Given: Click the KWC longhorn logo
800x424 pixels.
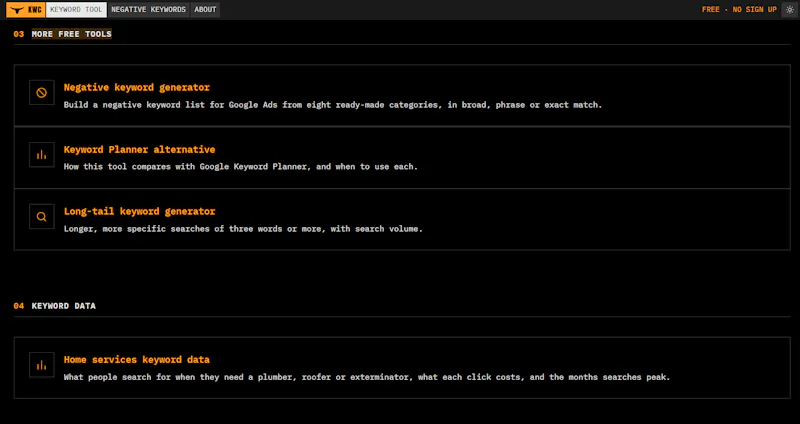Looking at the screenshot, I should coord(26,10).
